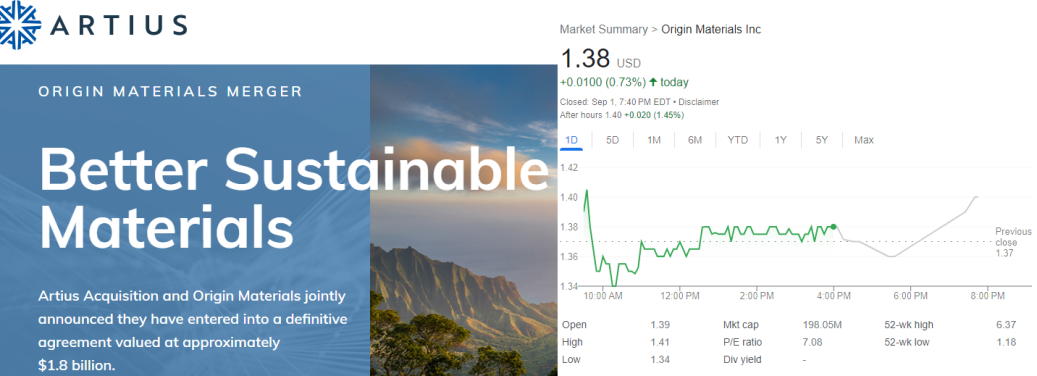Select the 5D chart range tab
Viewport: 1037px width, 376px height.
tap(612, 140)
